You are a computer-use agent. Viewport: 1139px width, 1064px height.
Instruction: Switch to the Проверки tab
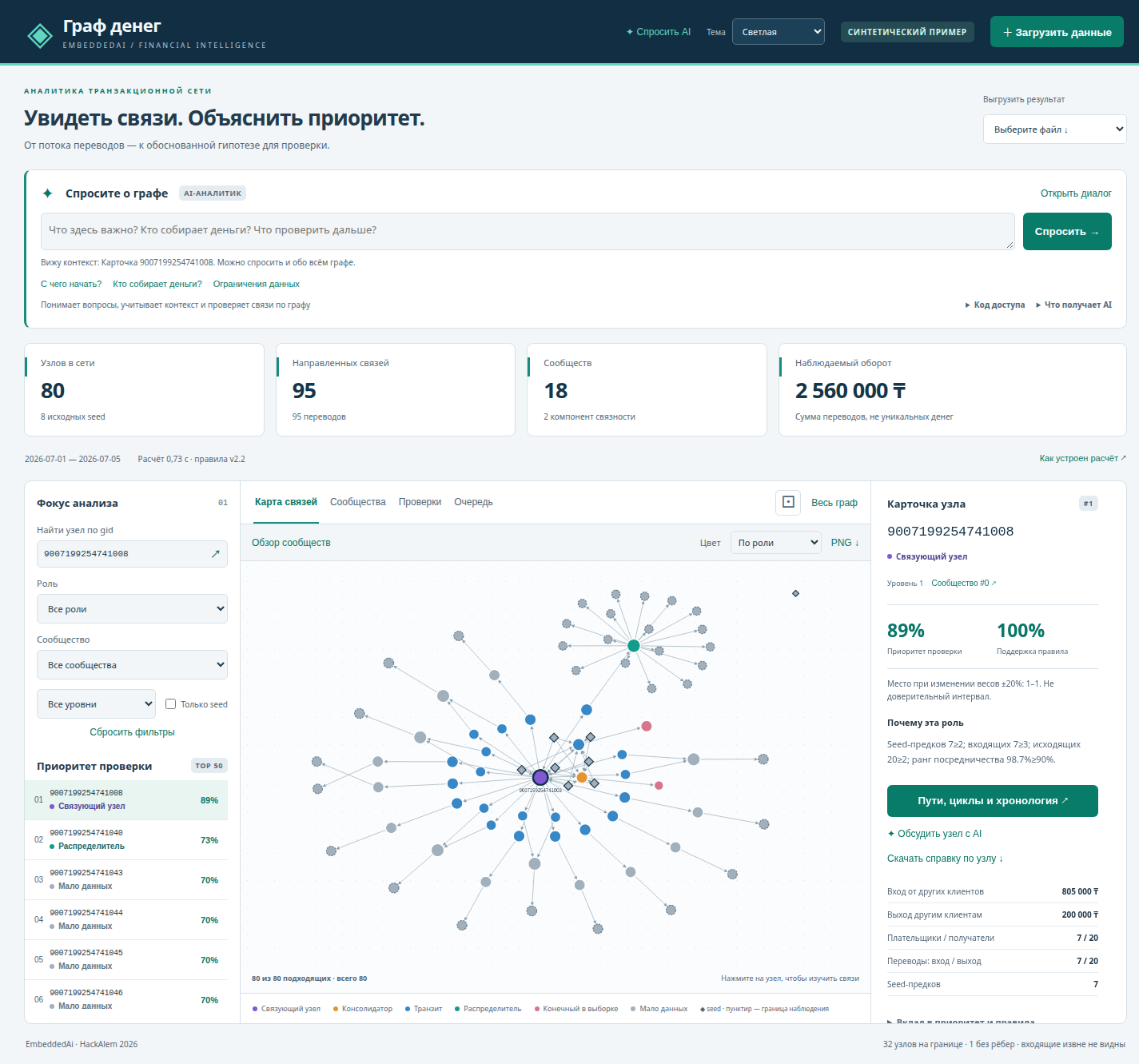pyautogui.click(x=420, y=502)
